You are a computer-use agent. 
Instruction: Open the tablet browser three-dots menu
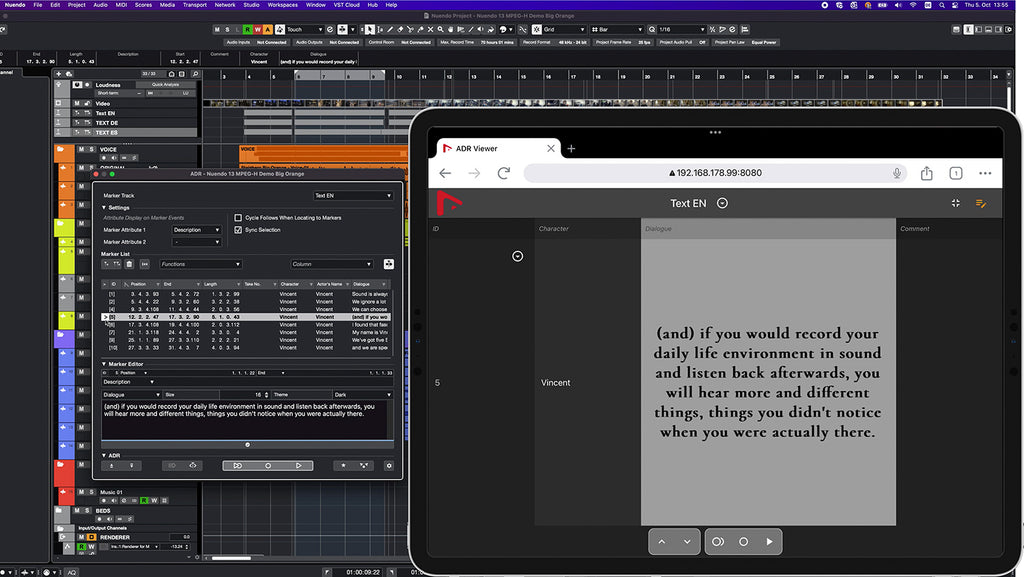985,173
